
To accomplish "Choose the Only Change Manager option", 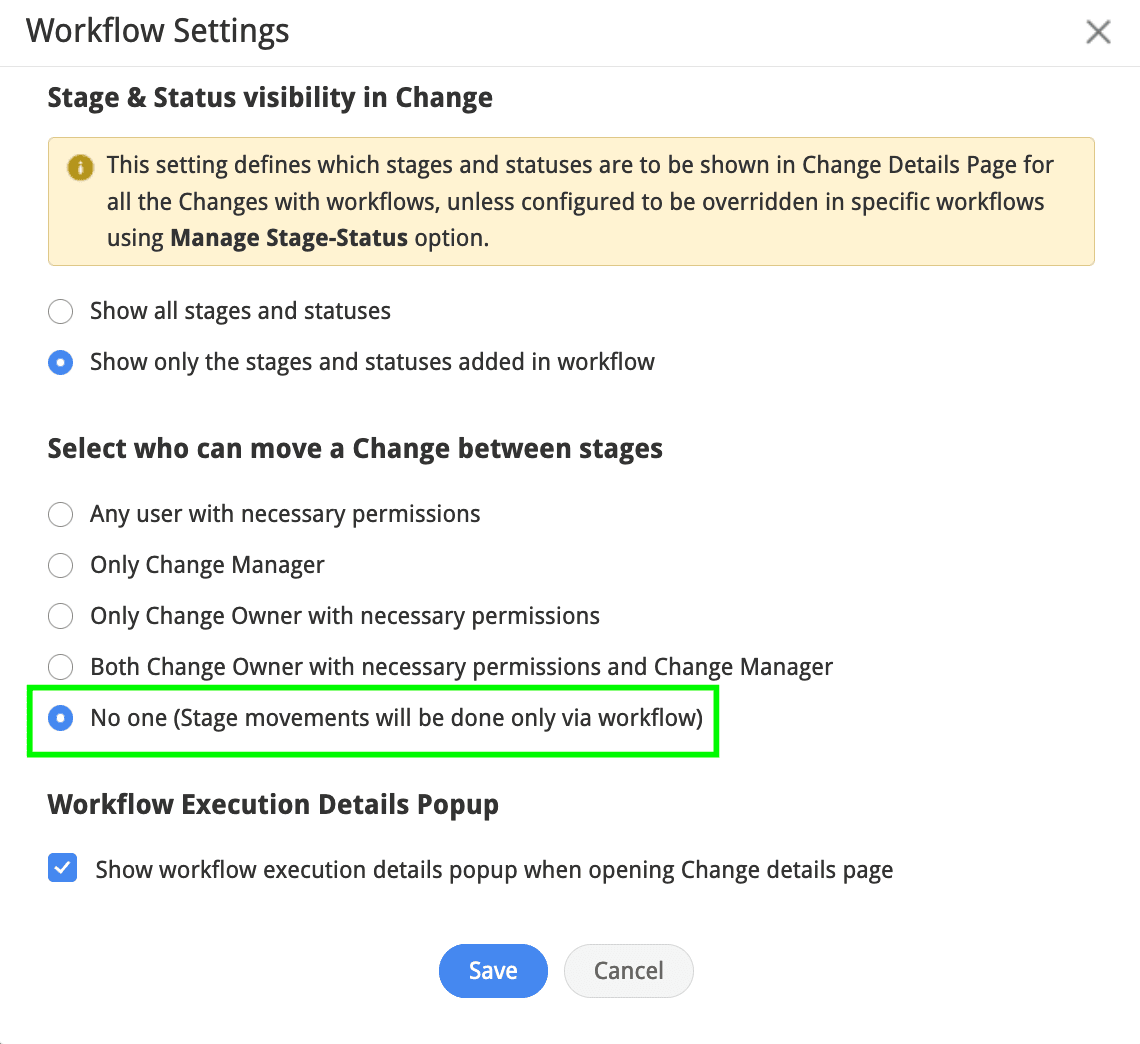I will pos(60,565).
